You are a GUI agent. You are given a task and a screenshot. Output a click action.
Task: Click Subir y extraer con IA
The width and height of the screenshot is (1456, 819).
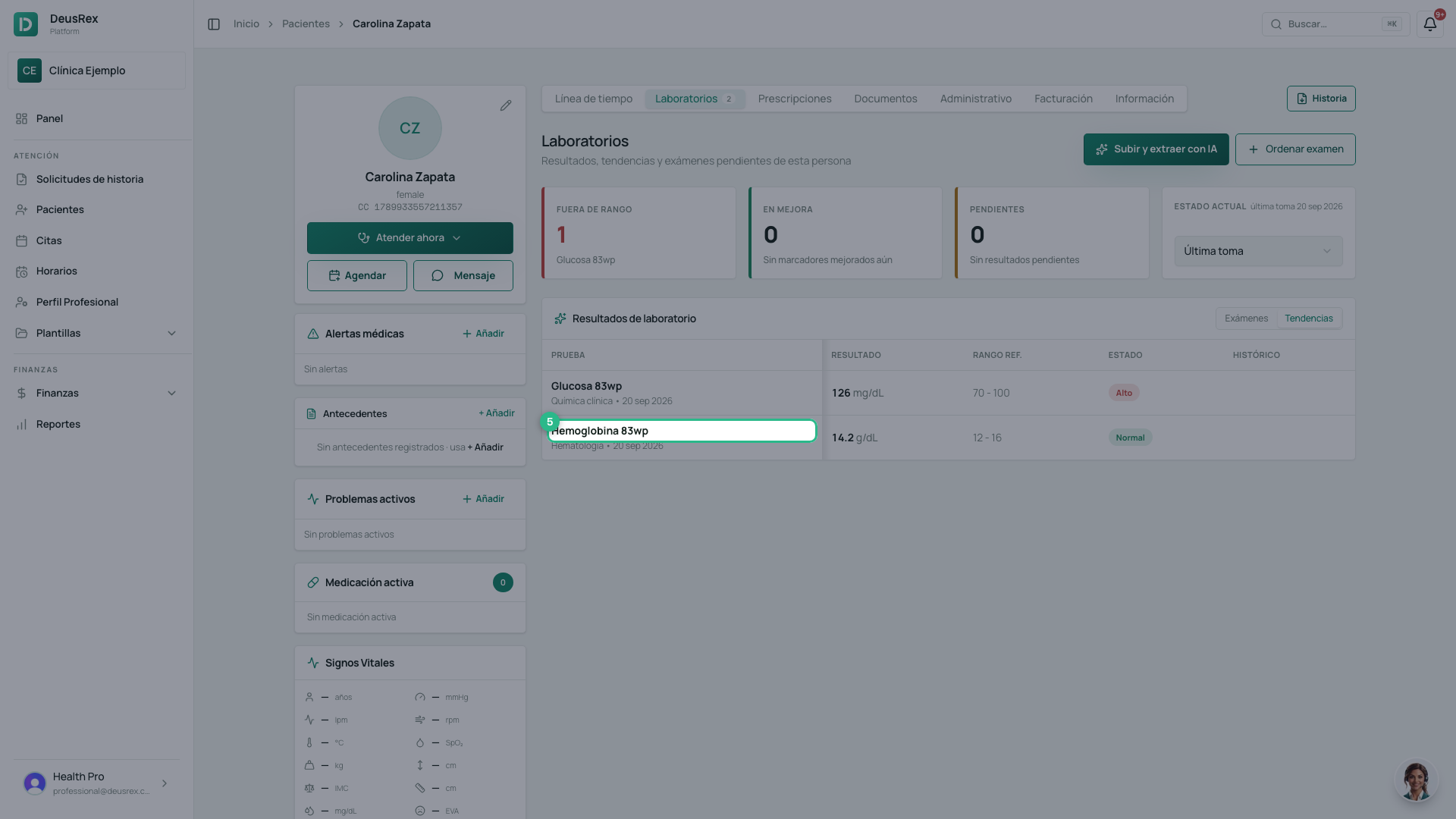click(x=1156, y=149)
